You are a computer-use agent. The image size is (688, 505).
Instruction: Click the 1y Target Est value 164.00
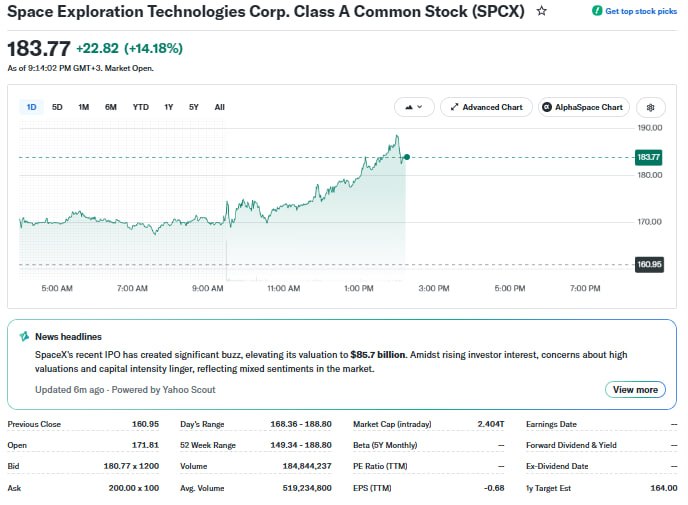click(664, 488)
